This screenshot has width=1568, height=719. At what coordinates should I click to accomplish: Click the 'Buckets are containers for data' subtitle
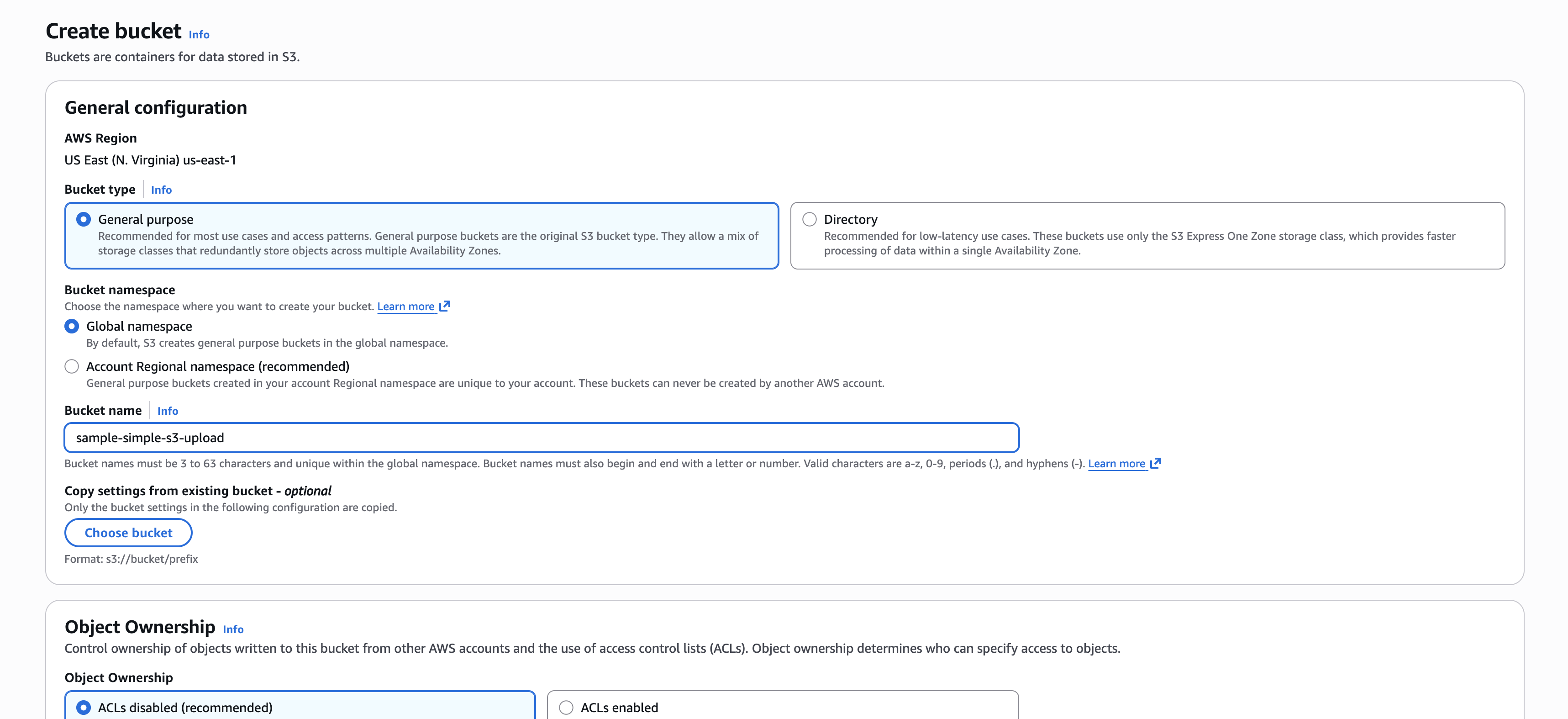[x=172, y=57]
